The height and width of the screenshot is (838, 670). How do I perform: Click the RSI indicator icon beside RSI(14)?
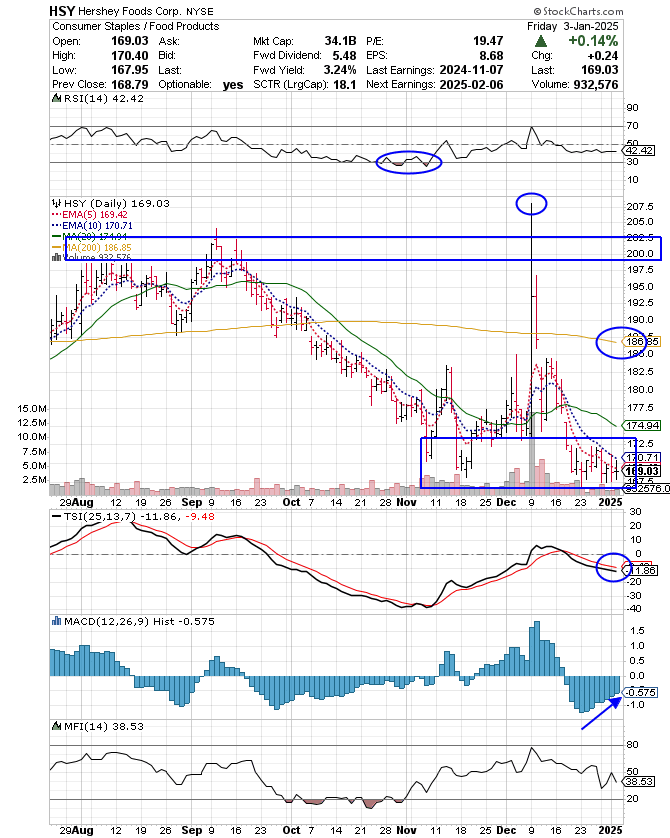click(57, 98)
